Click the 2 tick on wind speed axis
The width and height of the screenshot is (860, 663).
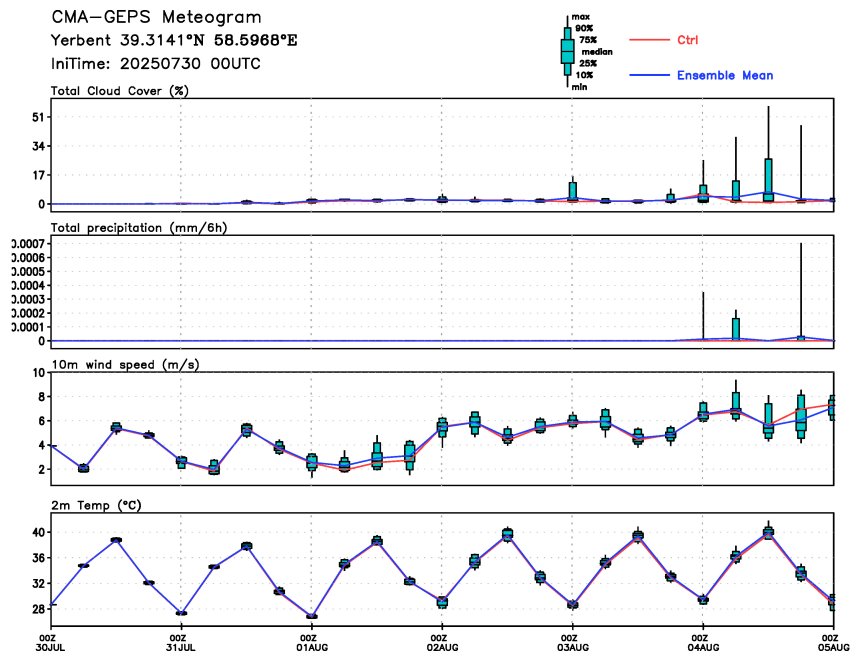[x=42, y=469]
